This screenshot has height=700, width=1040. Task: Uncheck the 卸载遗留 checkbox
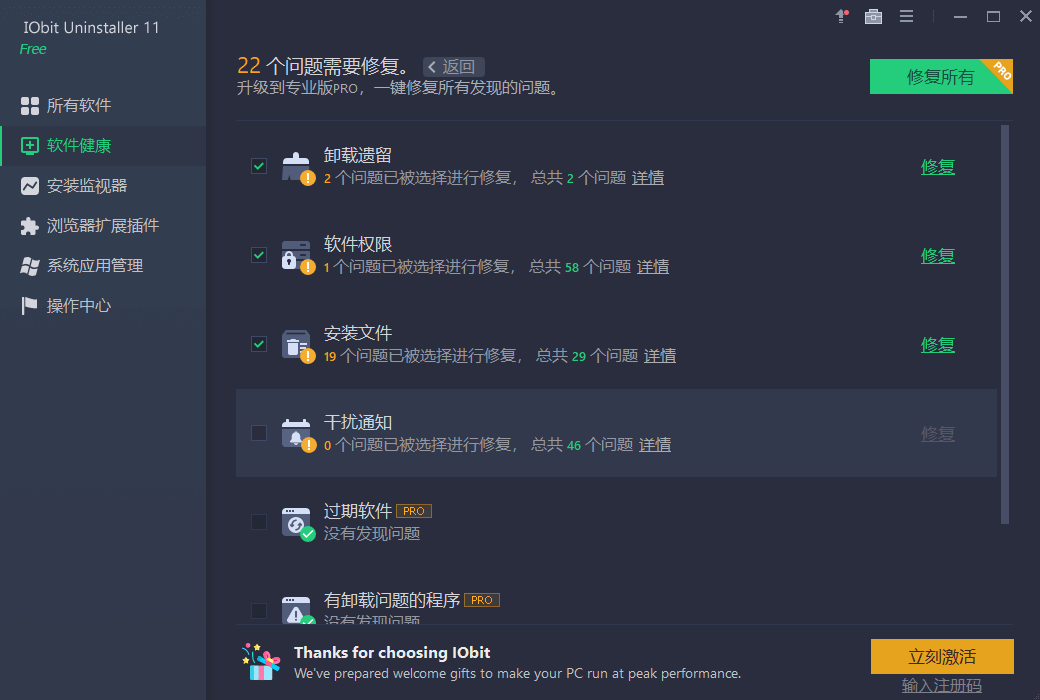pyautogui.click(x=259, y=166)
